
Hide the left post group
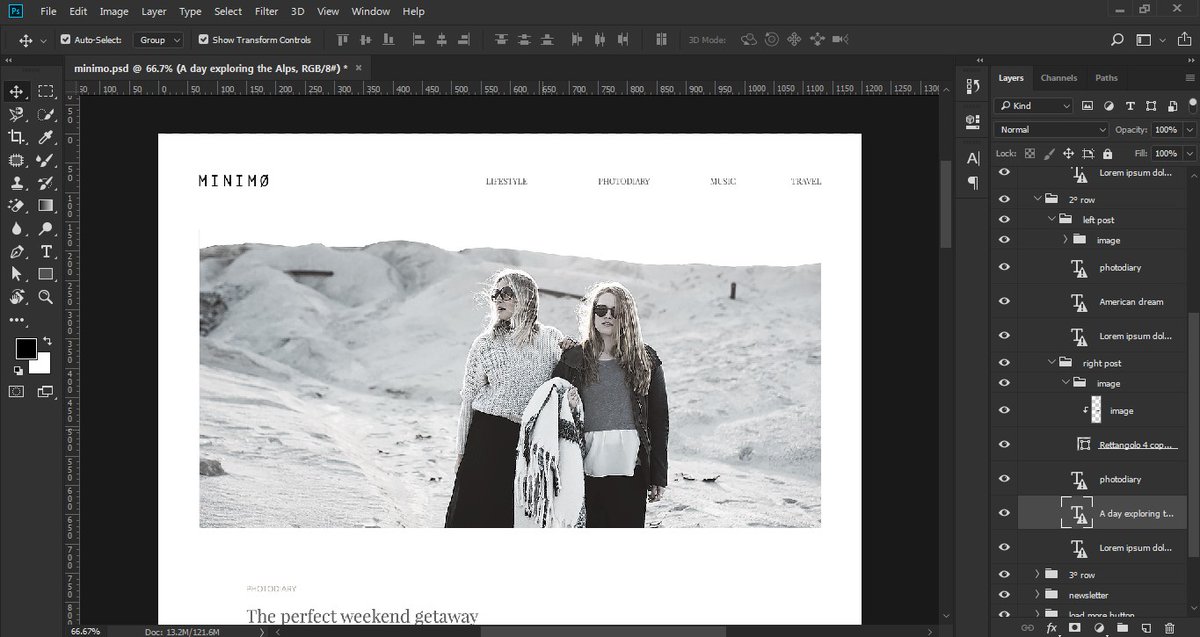coord(1004,219)
